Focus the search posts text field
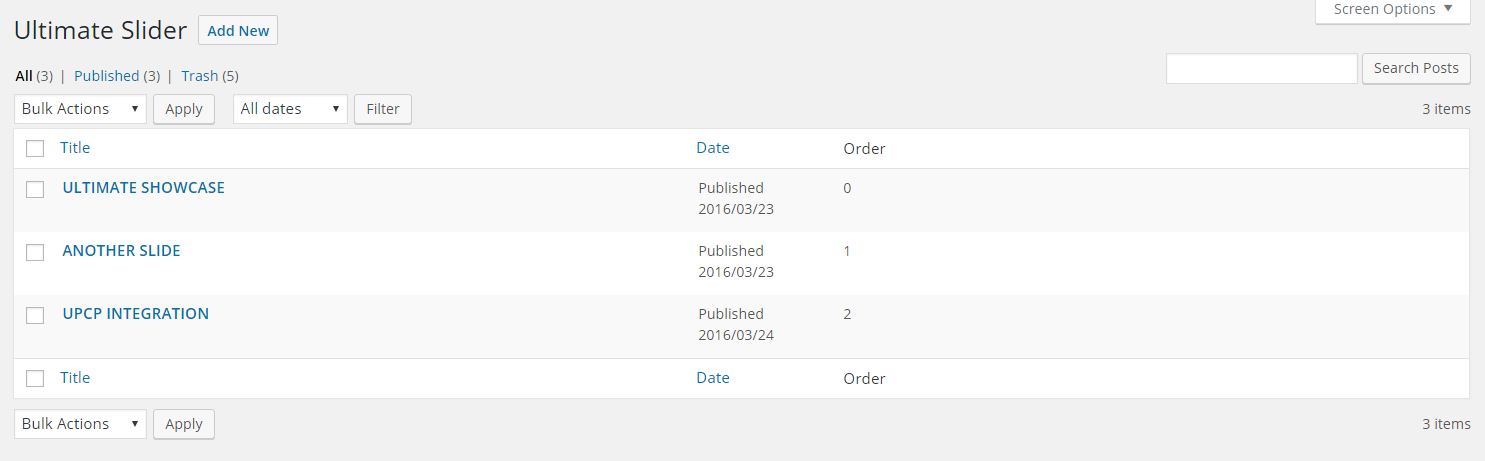The height and width of the screenshot is (461, 1485). point(1262,68)
